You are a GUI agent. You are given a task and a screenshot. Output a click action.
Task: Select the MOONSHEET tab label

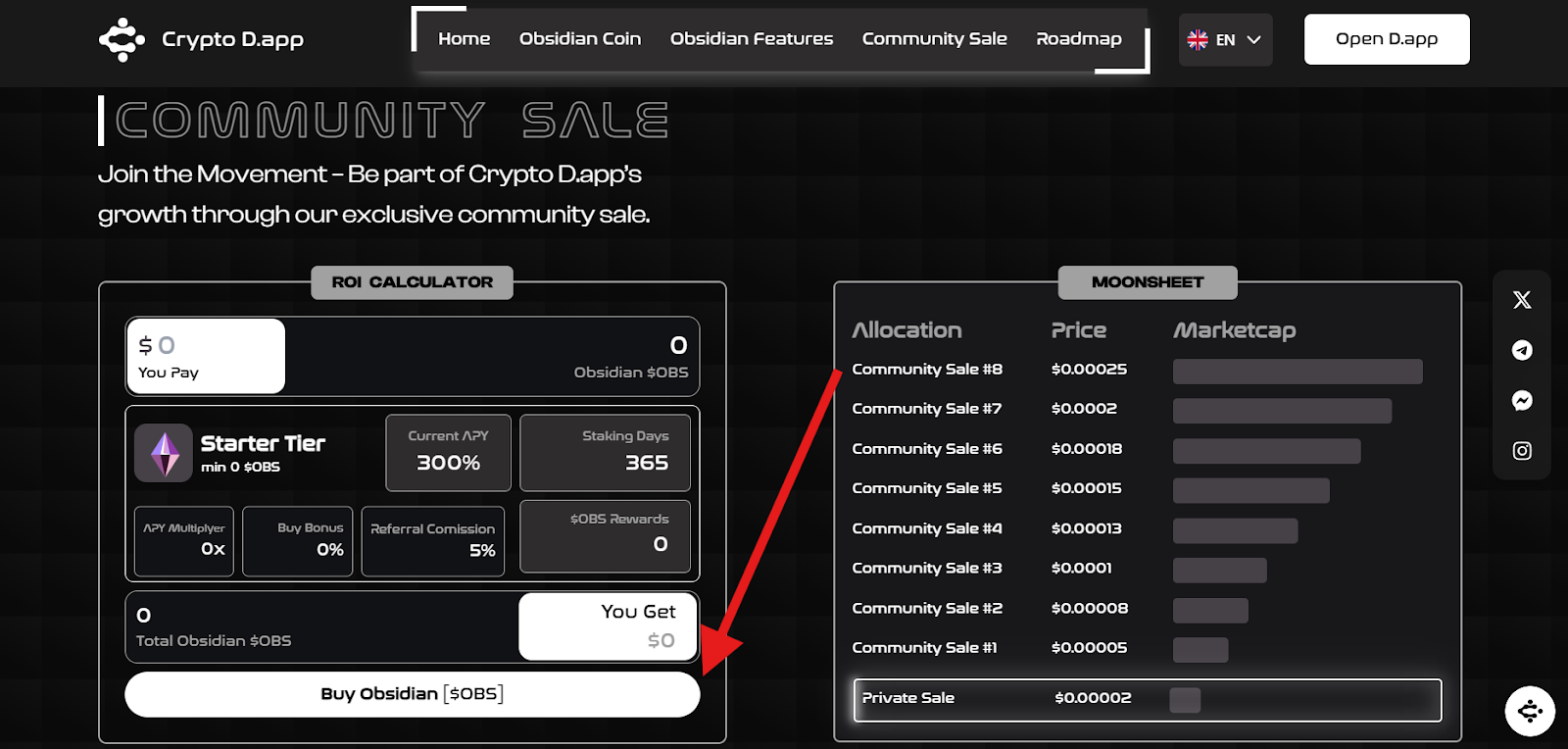click(1148, 282)
